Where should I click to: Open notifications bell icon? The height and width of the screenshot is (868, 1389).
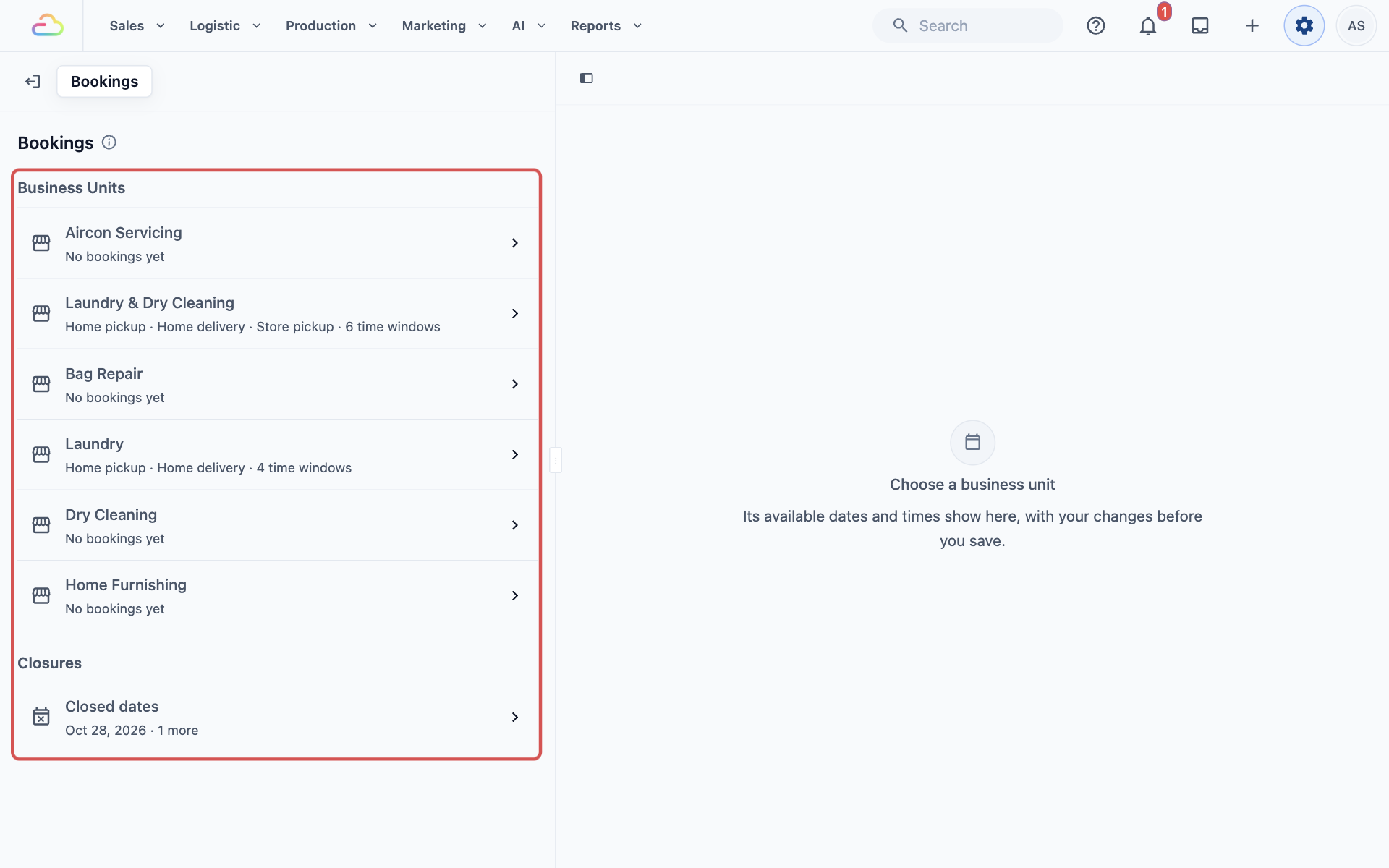[x=1148, y=26]
